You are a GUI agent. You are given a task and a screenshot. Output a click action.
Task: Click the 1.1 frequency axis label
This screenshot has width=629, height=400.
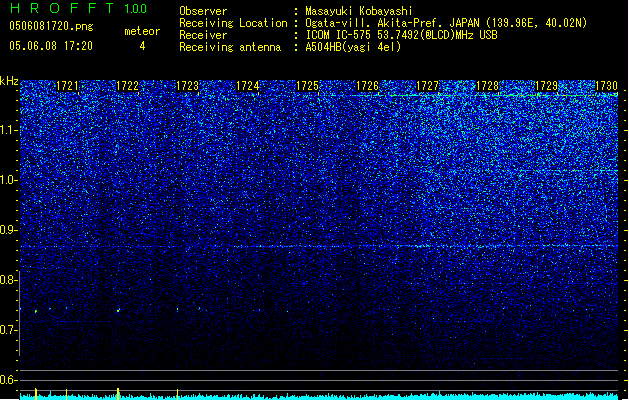(x=8, y=130)
